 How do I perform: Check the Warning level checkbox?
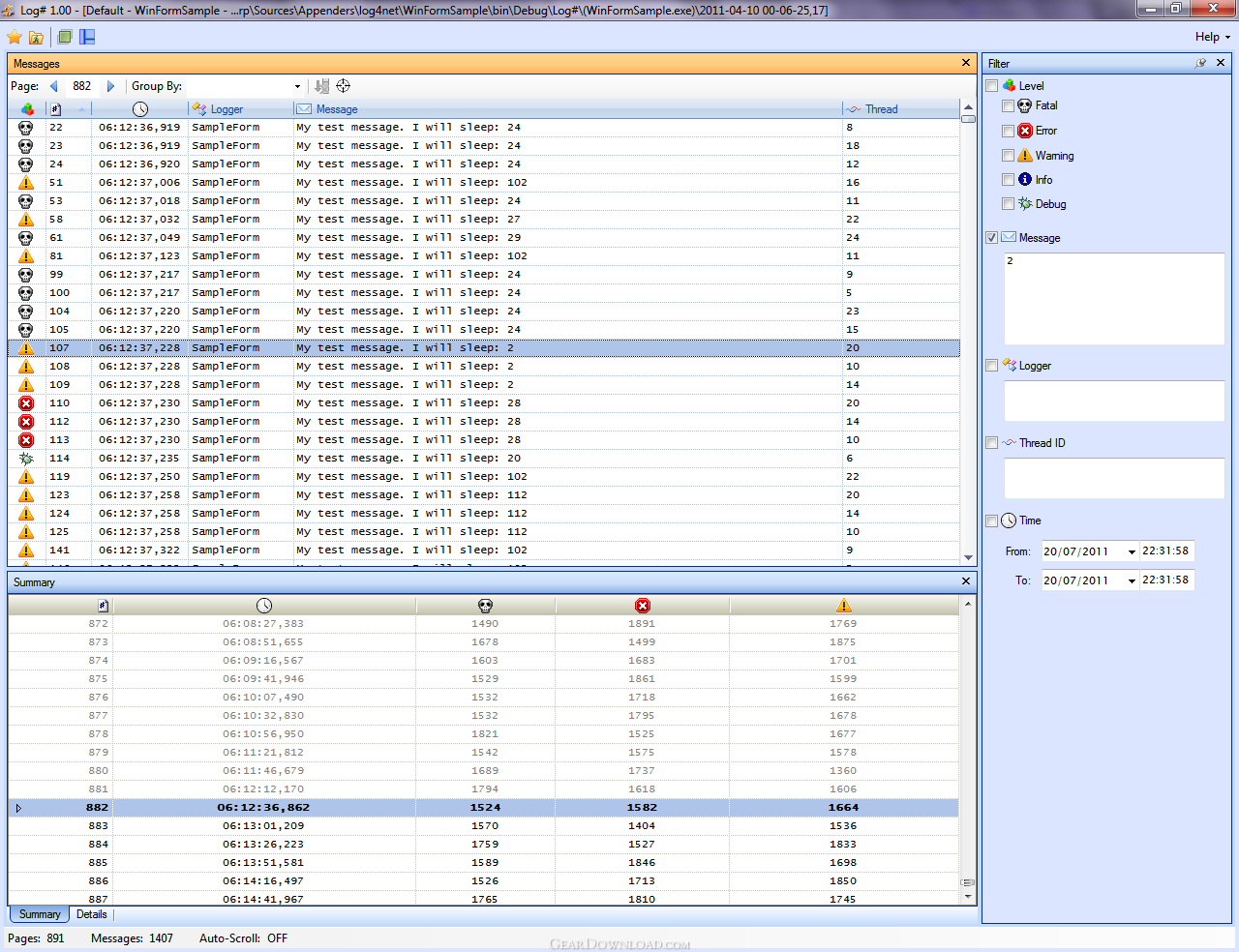pos(1009,156)
